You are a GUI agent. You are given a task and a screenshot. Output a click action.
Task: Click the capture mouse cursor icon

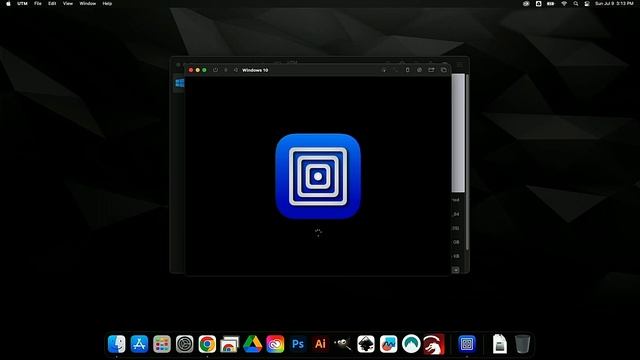[384, 70]
